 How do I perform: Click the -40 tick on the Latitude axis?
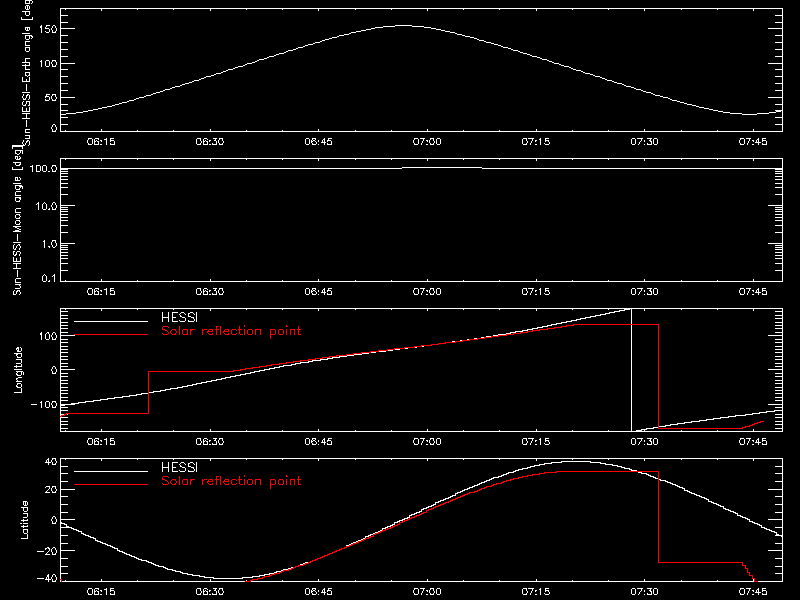[47, 579]
